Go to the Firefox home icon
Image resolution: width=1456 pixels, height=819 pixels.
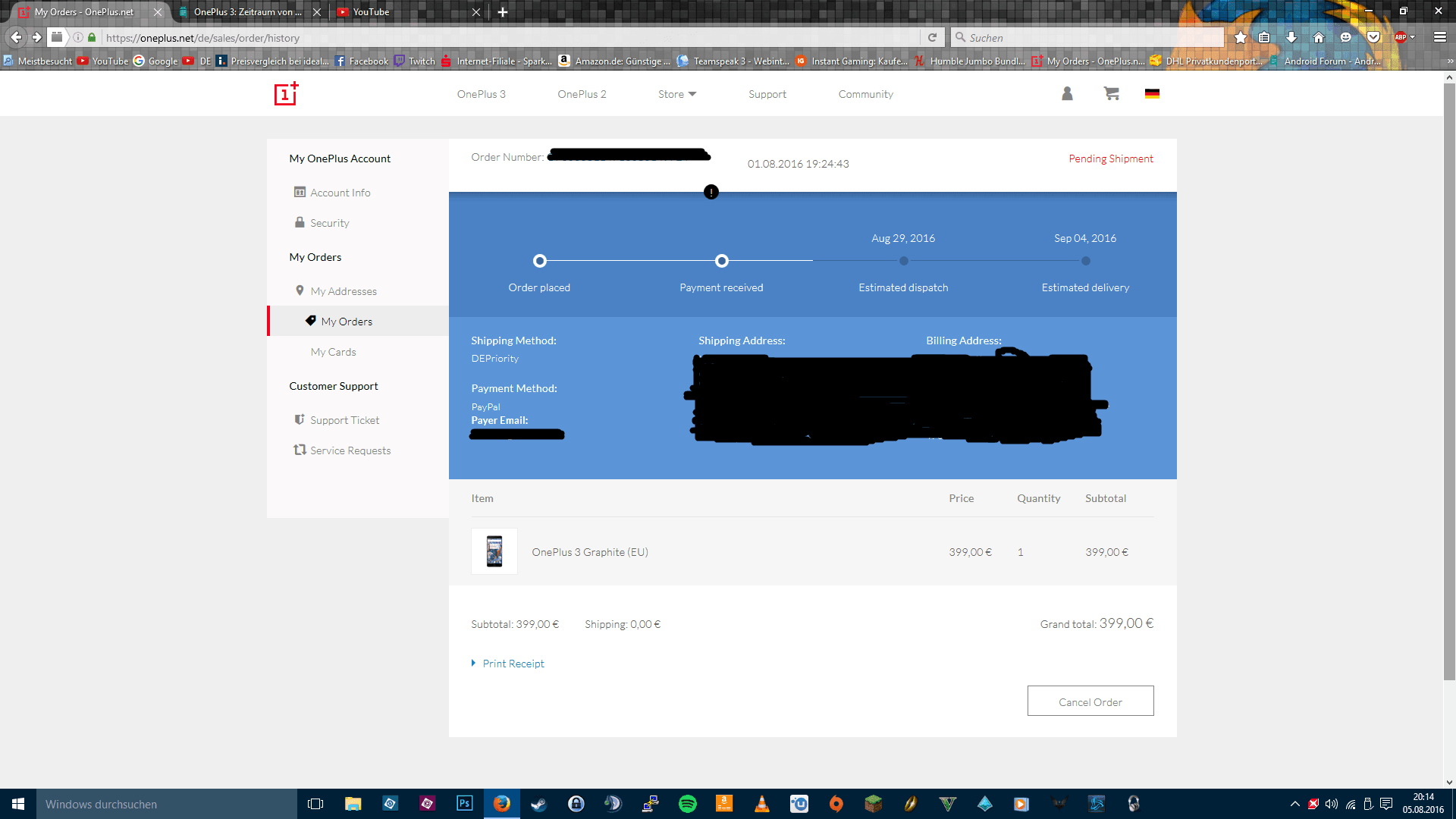(1319, 37)
